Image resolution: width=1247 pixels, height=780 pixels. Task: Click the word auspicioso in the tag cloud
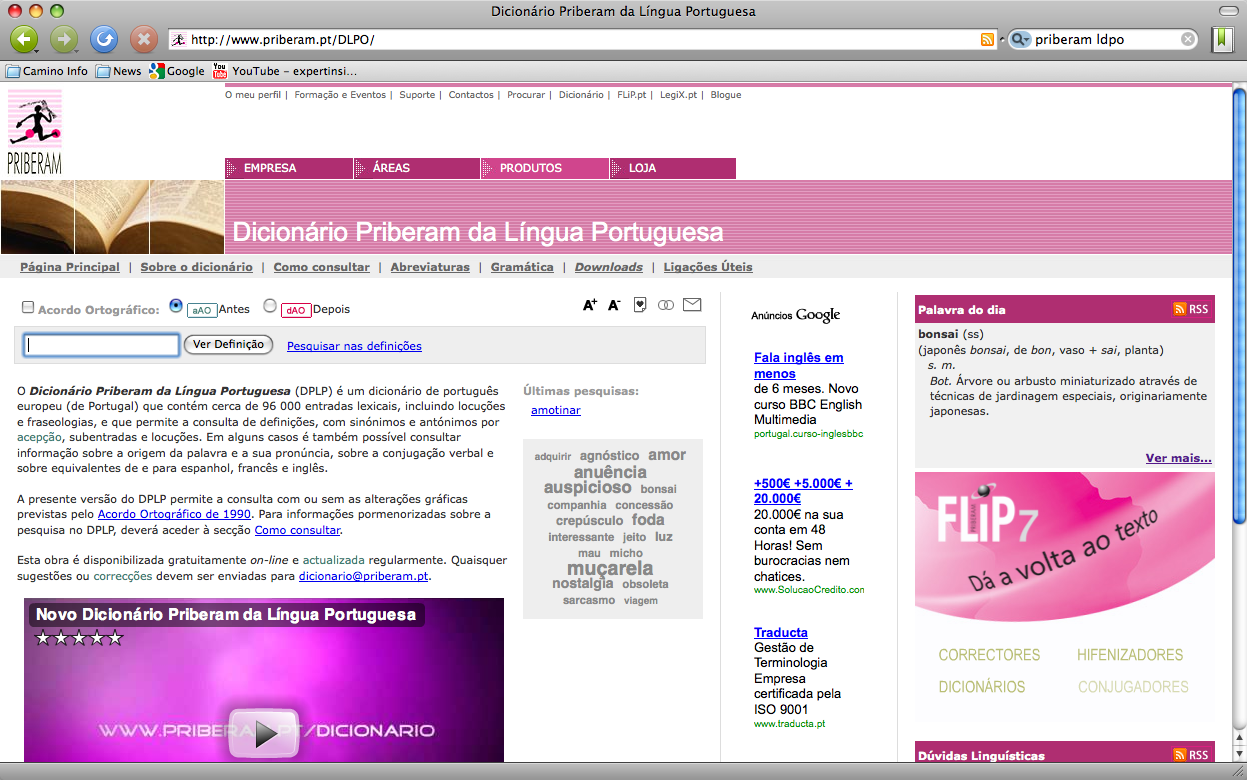tap(588, 488)
